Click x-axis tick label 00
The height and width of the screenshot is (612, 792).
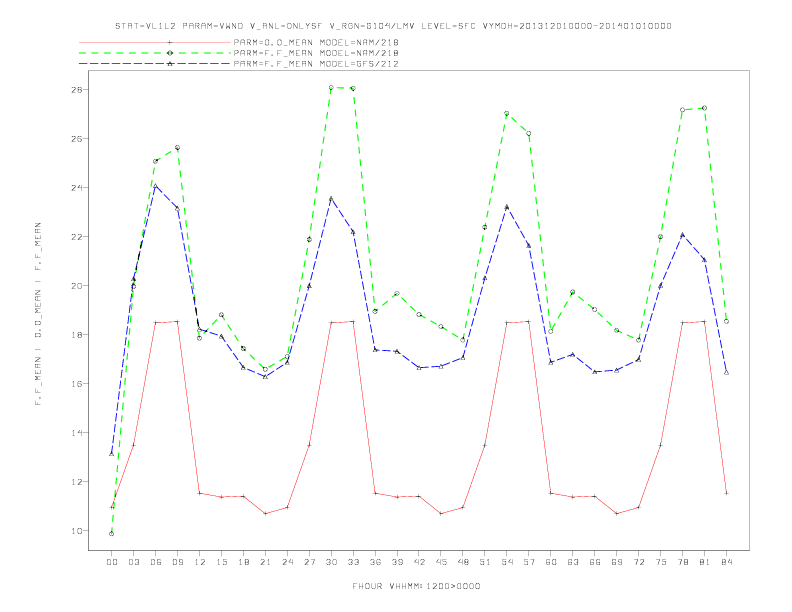point(112,562)
